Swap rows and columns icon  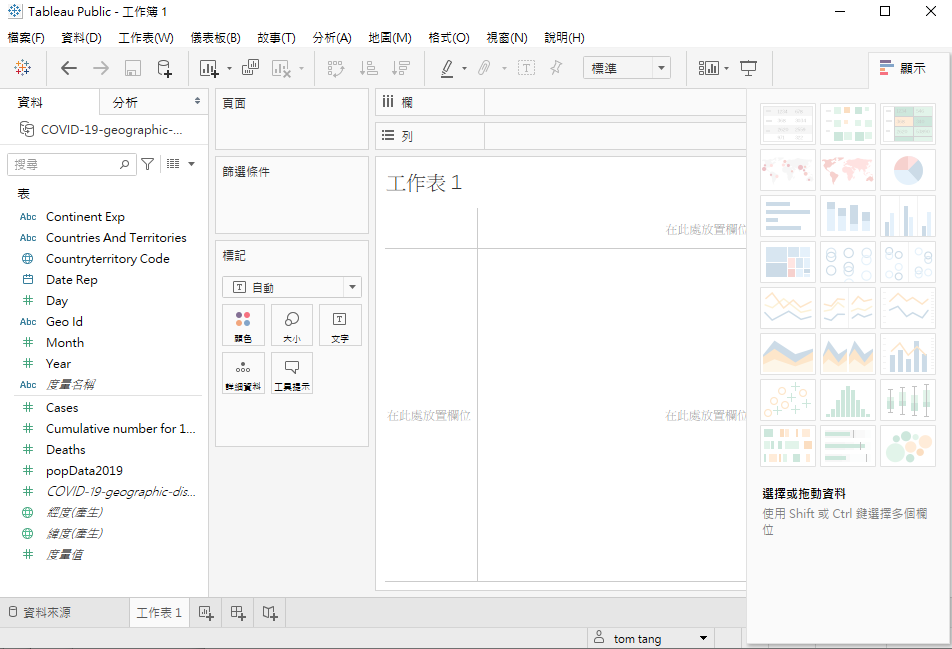[336, 68]
